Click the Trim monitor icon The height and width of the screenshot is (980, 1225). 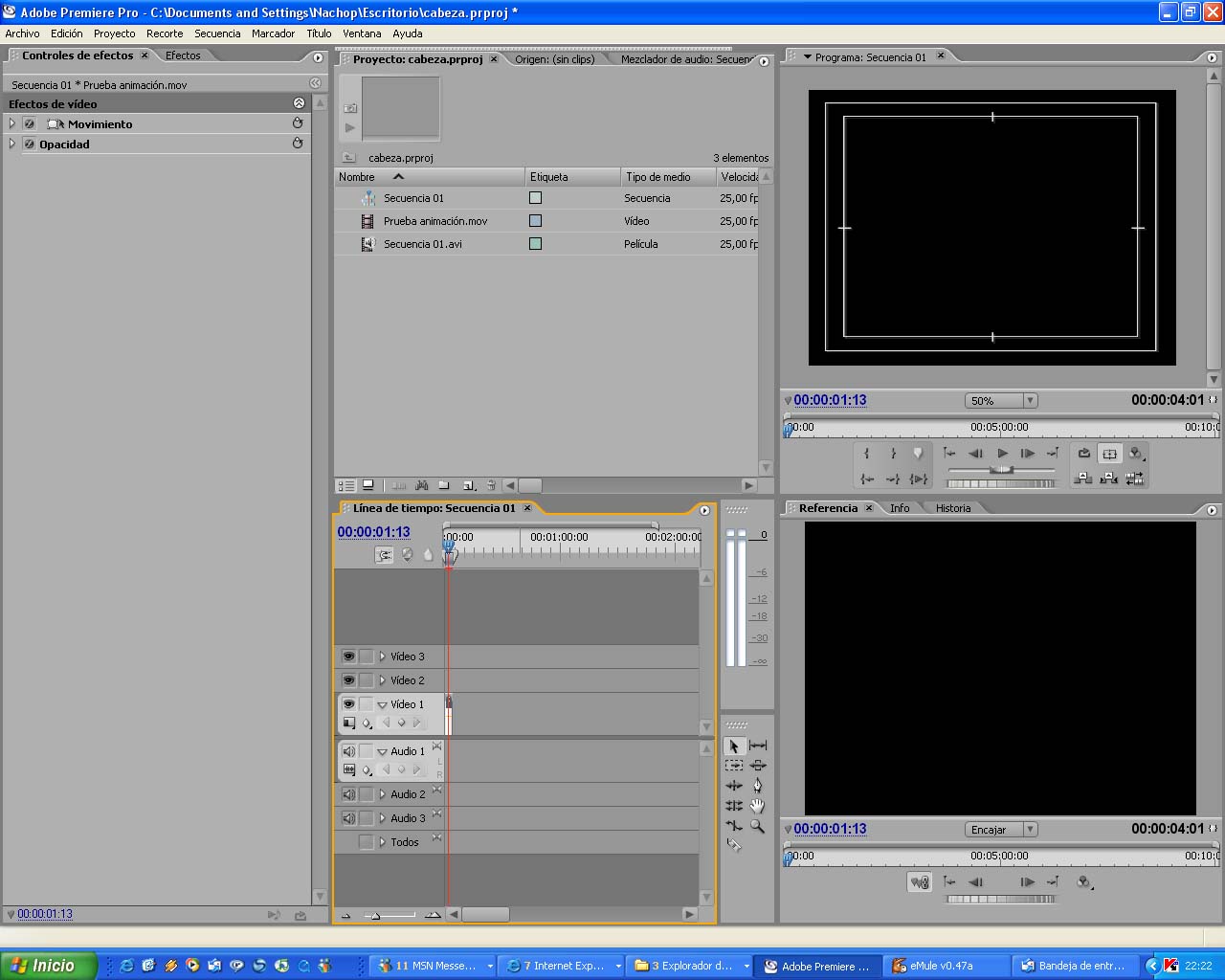[1135, 479]
